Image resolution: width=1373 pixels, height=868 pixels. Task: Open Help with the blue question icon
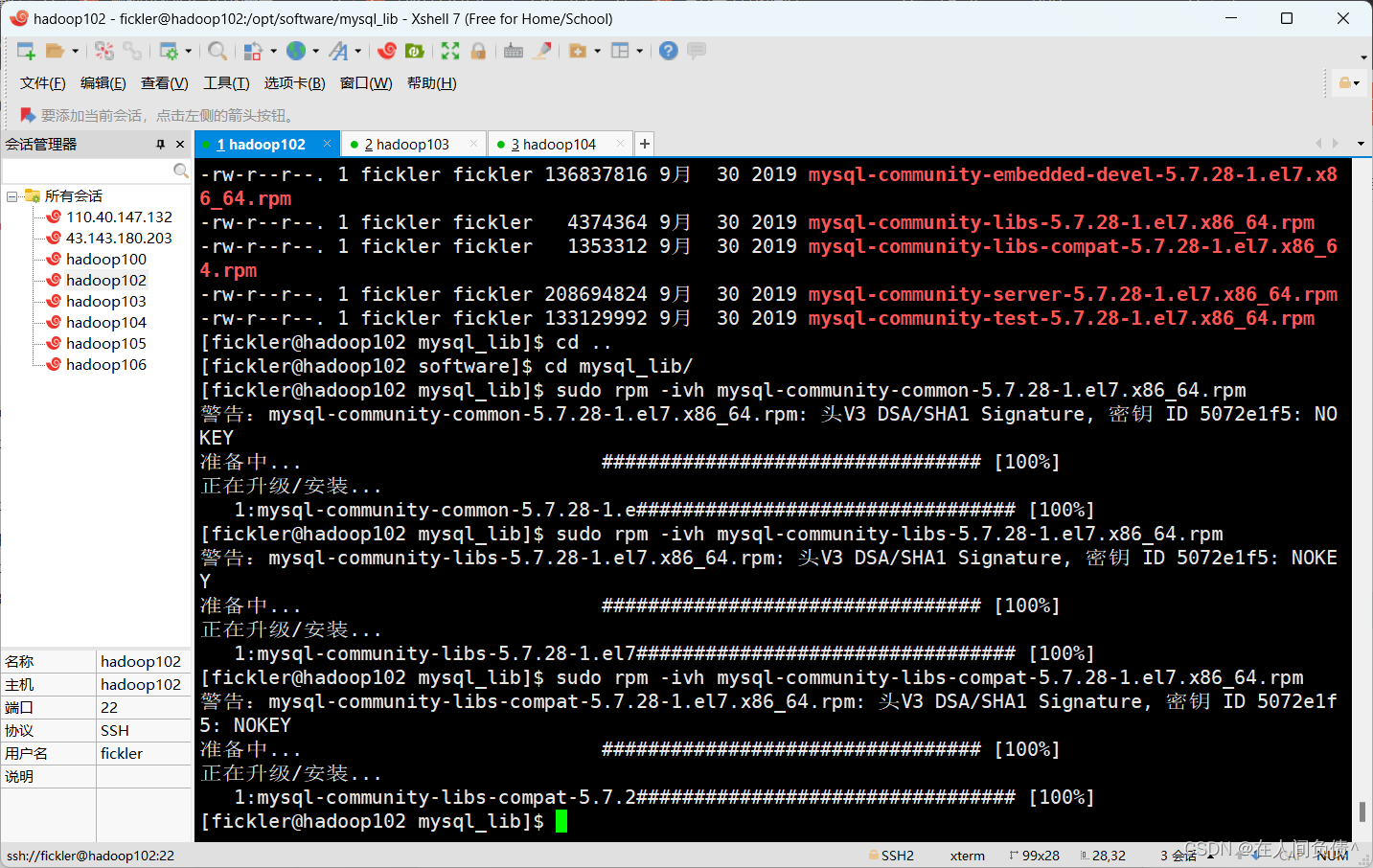click(669, 51)
